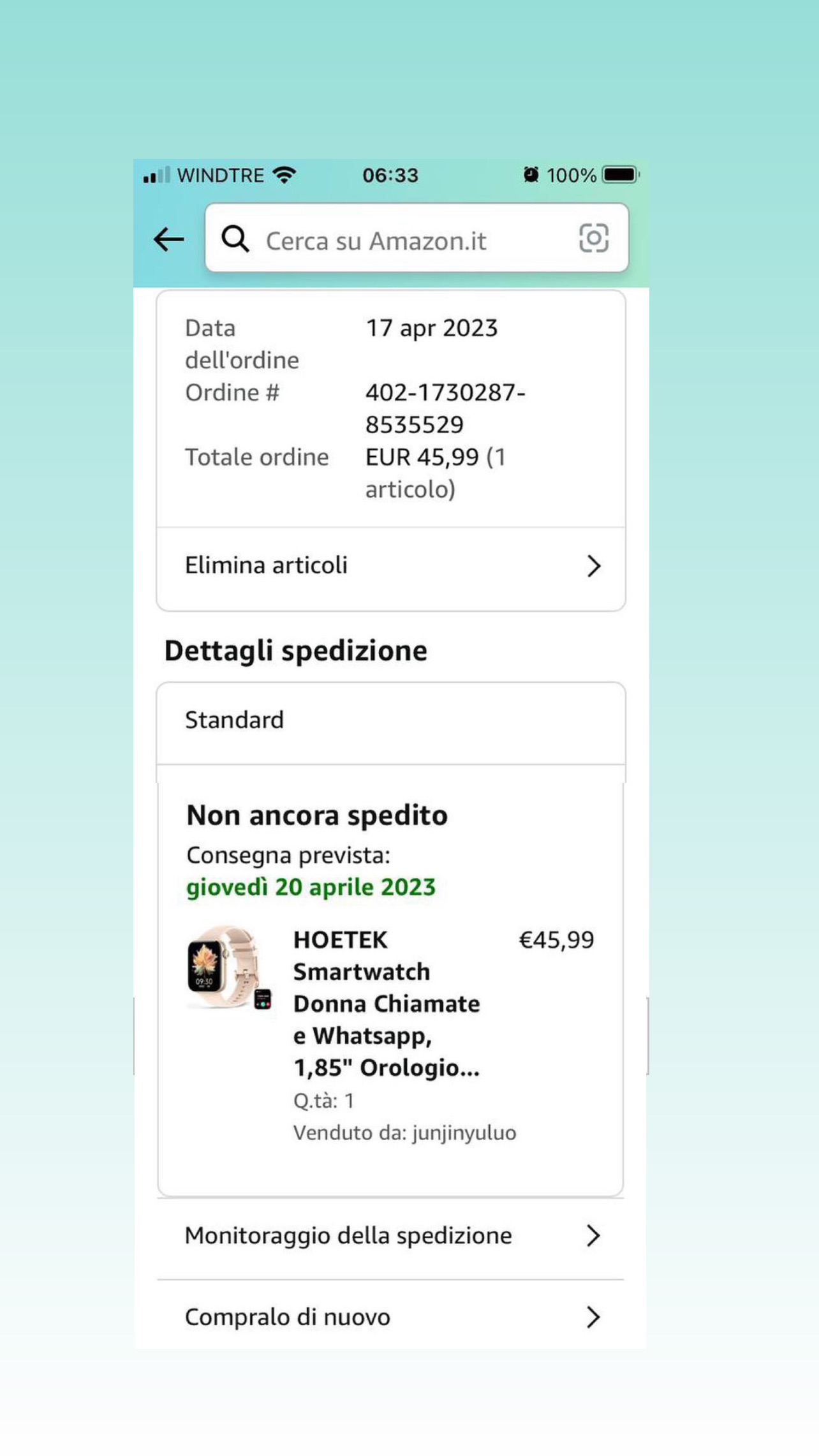Tap the Wi-Fi status icon
819x1456 pixels.
coord(284,175)
